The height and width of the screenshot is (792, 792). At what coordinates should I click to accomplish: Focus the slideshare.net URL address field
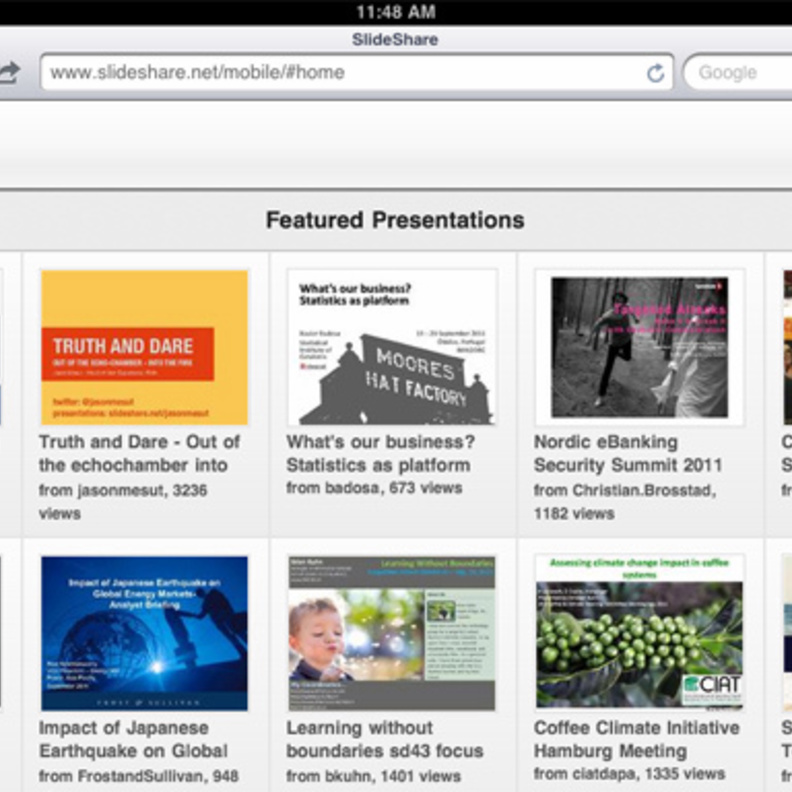[x=357, y=72]
